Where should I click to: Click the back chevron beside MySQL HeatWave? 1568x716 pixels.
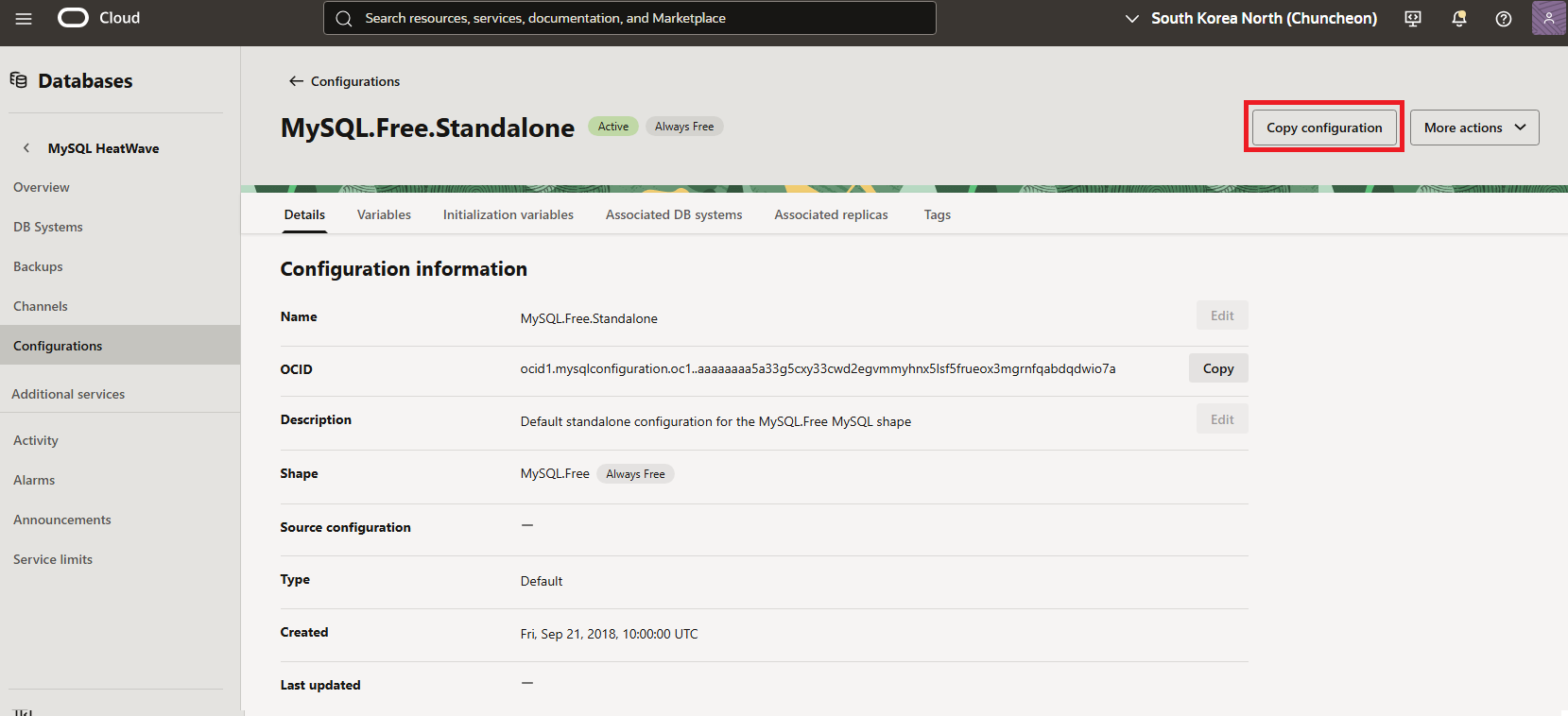(26, 148)
